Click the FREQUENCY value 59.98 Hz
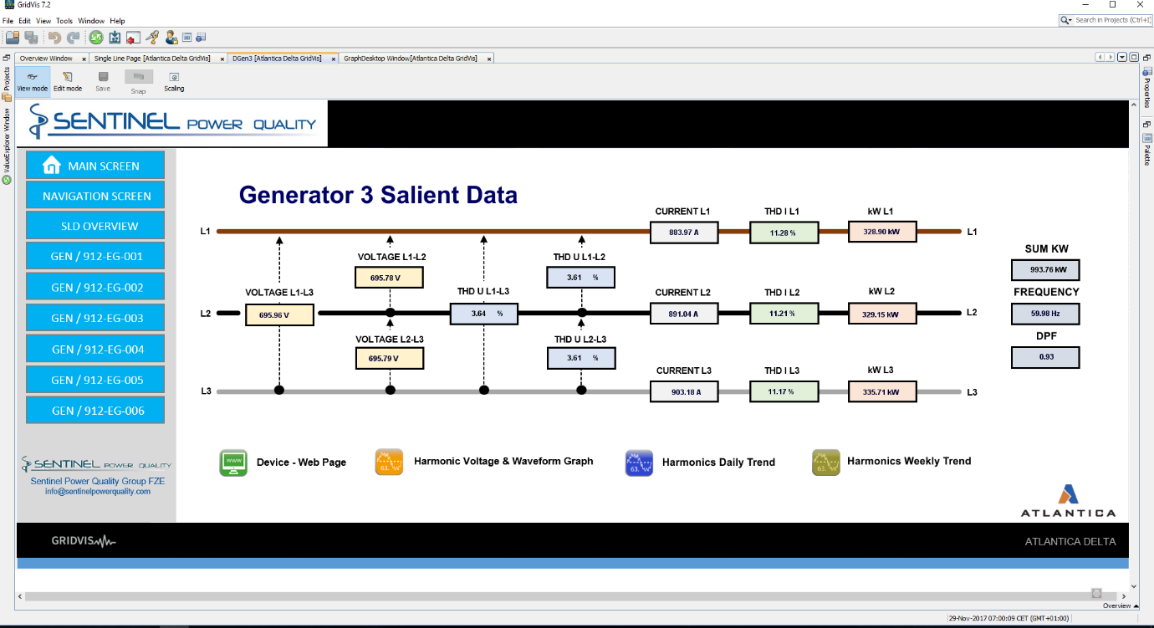Screen dimensions: 1154x628 (1045, 314)
